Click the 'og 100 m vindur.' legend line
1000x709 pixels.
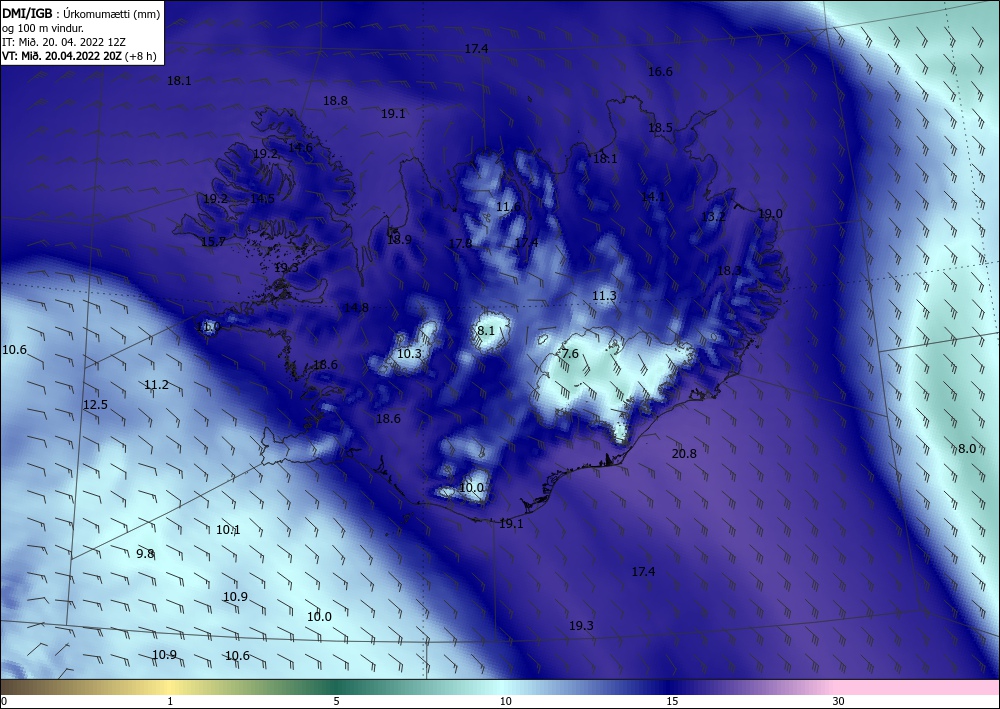click(43, 28)
